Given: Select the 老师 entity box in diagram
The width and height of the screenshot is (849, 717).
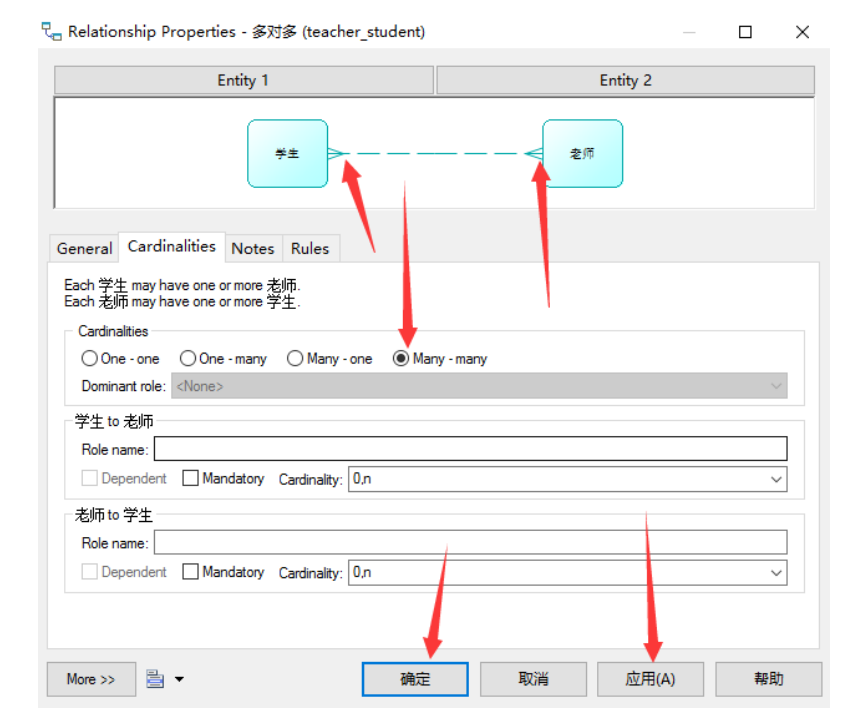Looking at the screenshot, I should pos(582,154).
